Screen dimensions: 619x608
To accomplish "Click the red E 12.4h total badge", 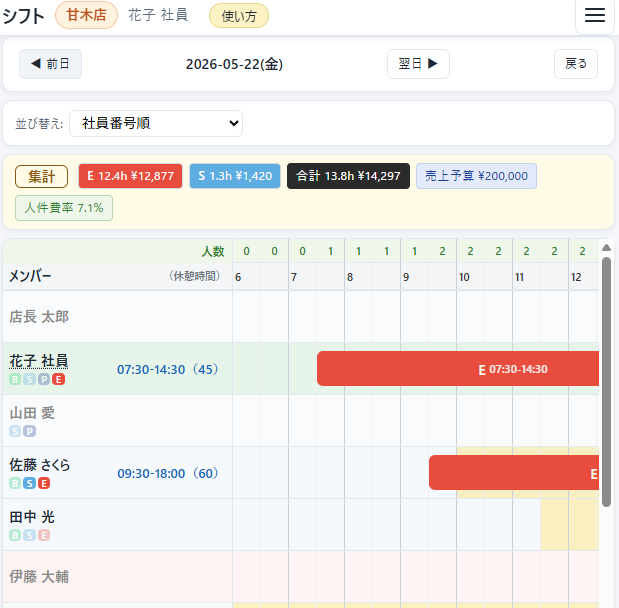I will click(130, 176).
